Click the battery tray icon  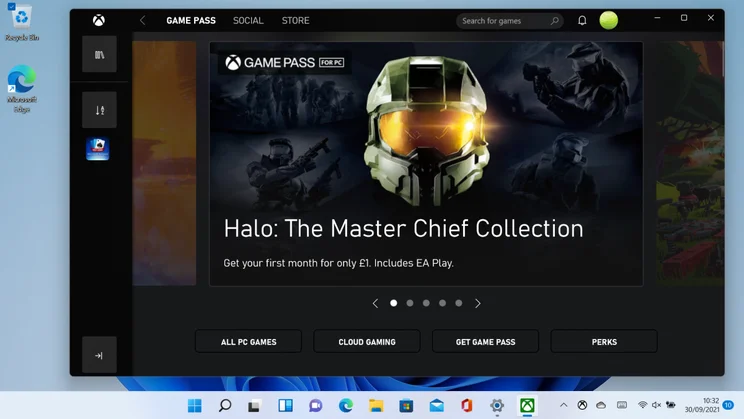coord(670,405)
